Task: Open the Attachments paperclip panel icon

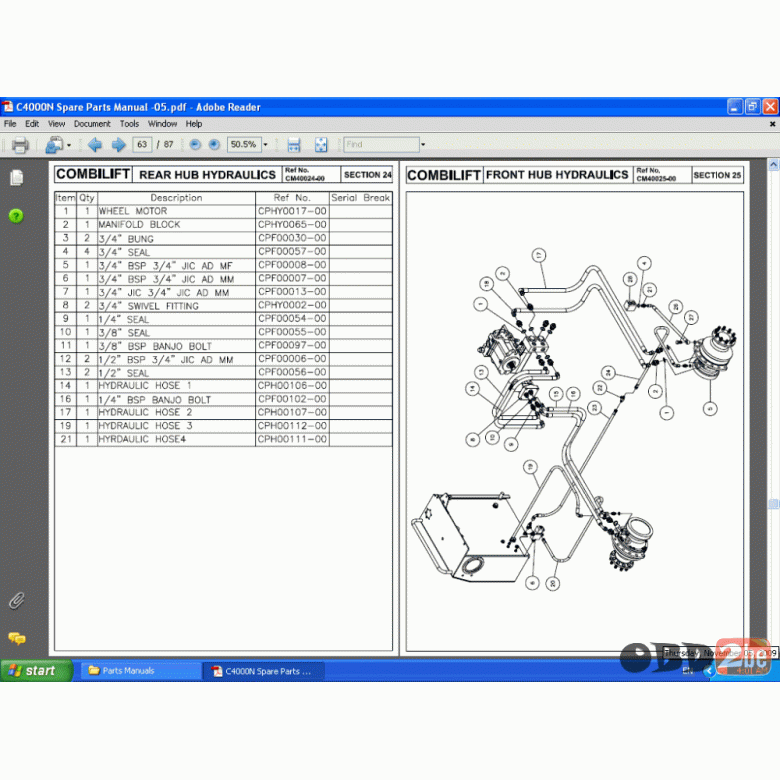Action: (16, 601)
